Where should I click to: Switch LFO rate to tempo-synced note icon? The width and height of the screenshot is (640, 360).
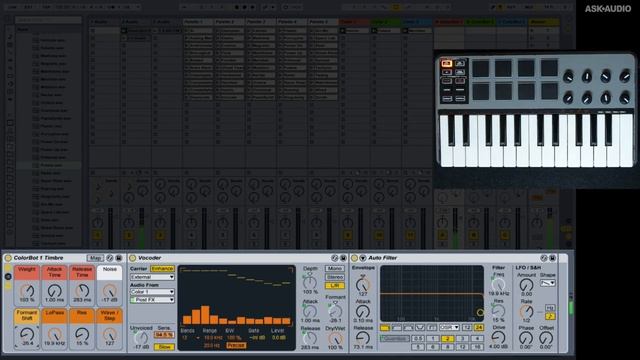pyautogui.click(x=550, y=316)
